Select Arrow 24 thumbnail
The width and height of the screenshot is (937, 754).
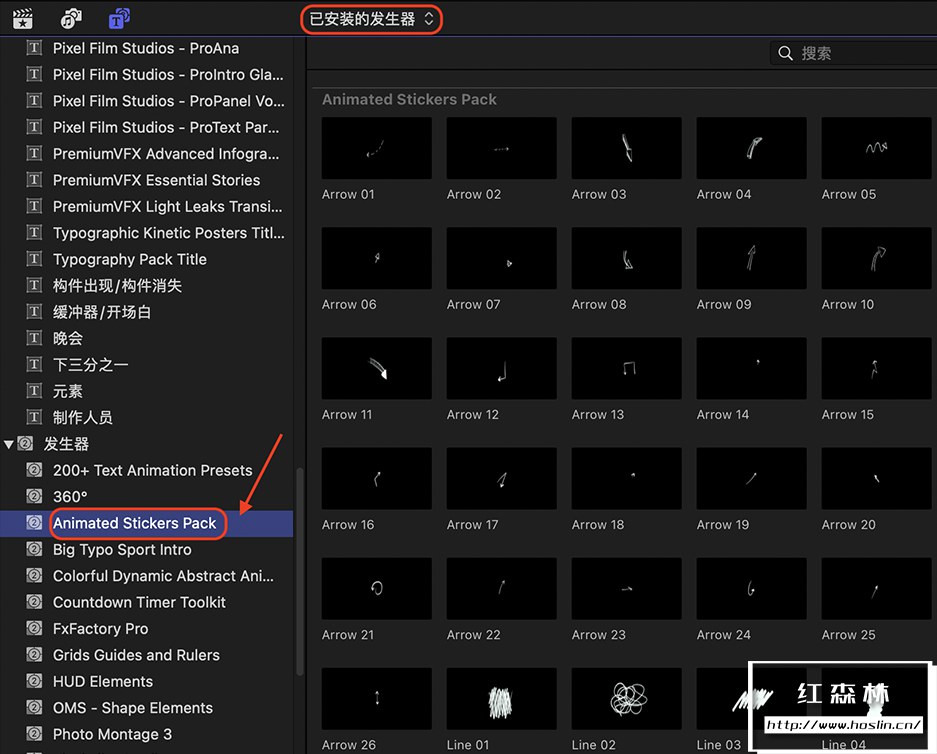pos(751,589)
